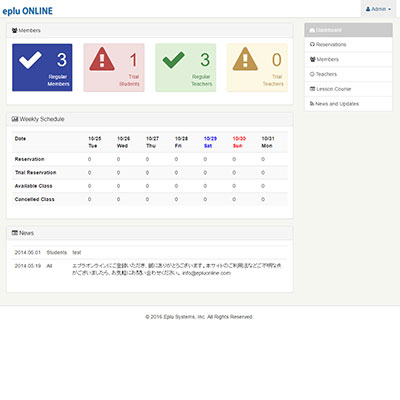This screenshot has width=400, height=400.
Task: Click the white checkmark icon on Regular Members
Action: pyautogui.click(x=30, y=60)
